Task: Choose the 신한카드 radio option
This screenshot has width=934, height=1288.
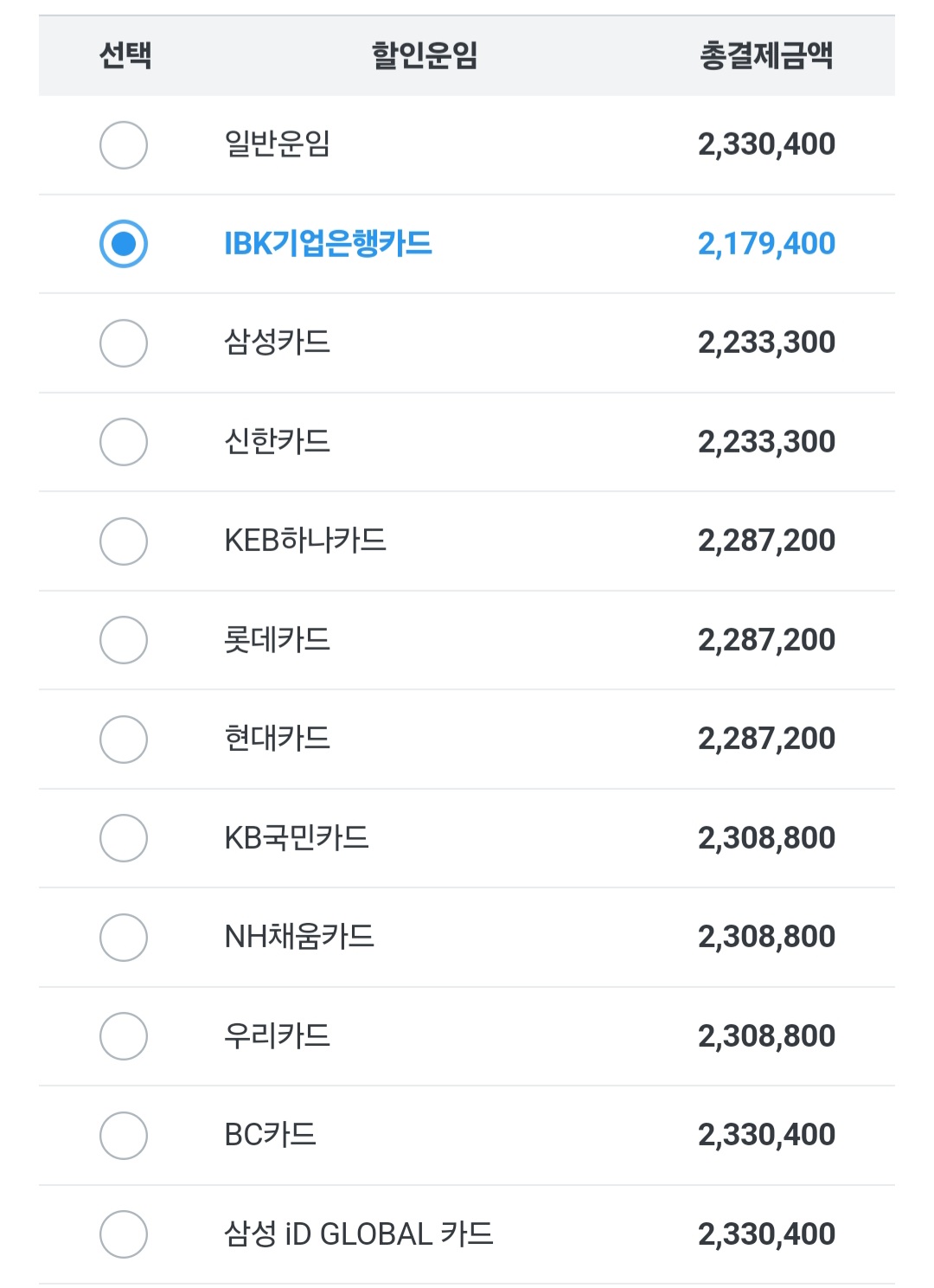Action: [124, 442]
